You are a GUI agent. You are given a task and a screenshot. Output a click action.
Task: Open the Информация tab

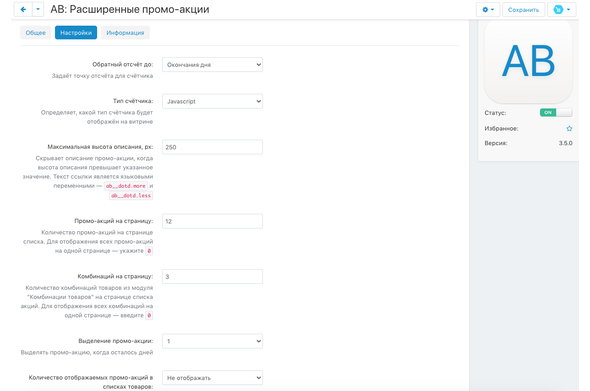click(125, 33)
